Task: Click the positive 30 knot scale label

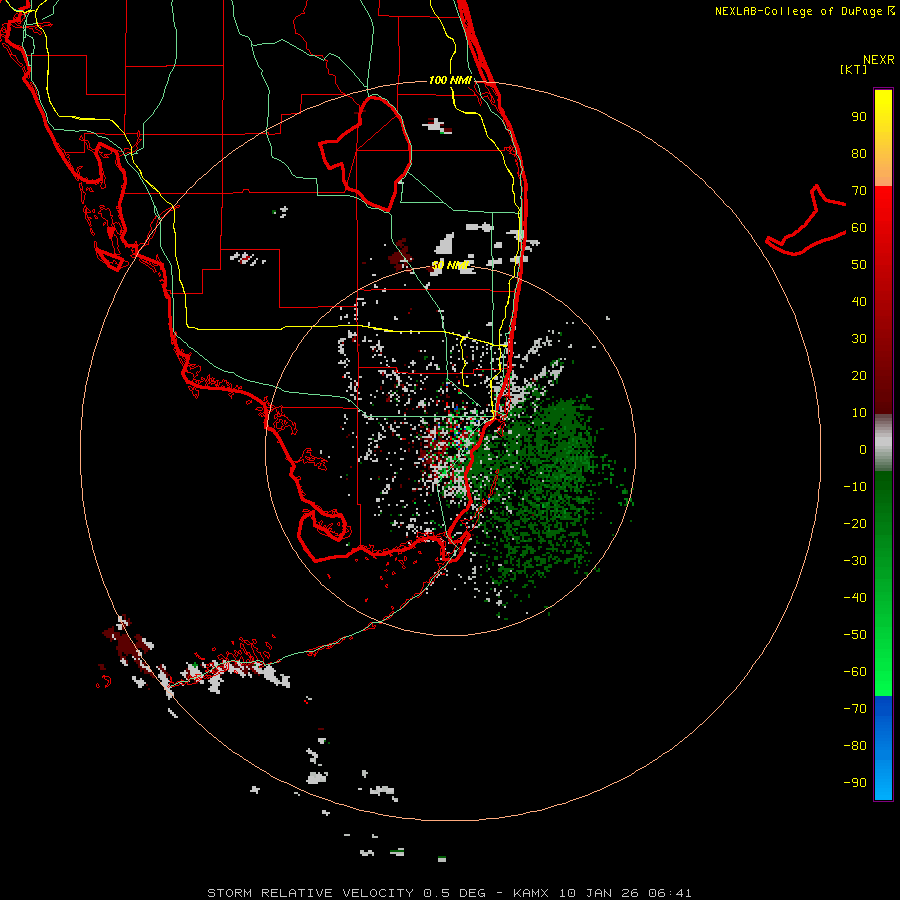Action: (859, 339)
